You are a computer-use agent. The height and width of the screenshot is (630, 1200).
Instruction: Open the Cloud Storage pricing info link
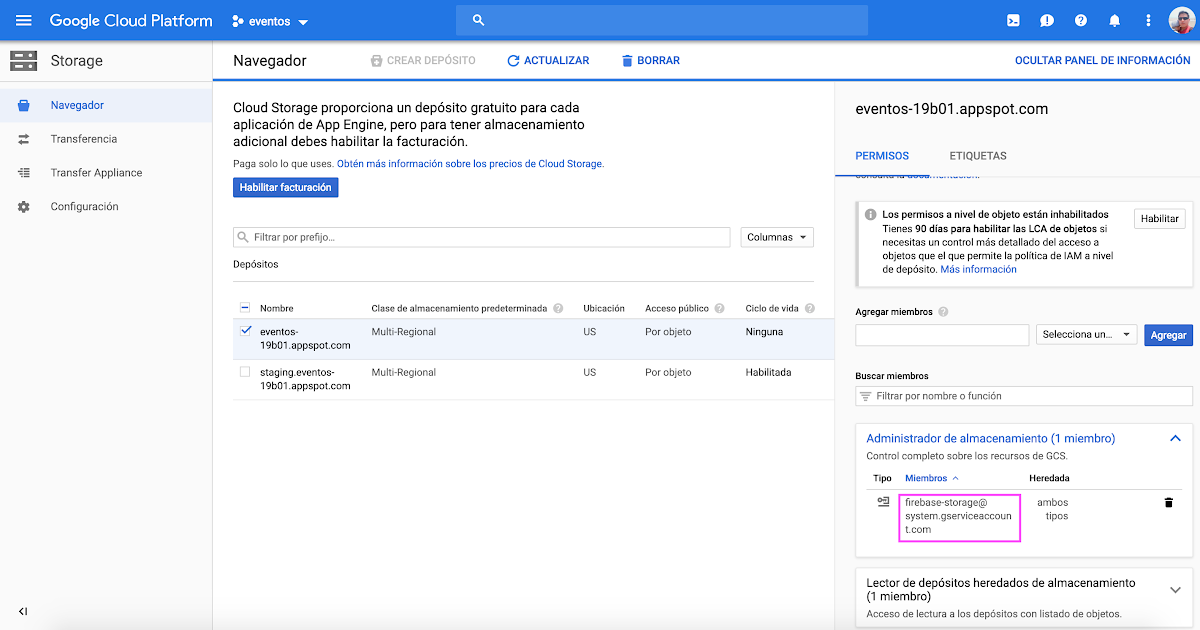click(x=470, y=163)
